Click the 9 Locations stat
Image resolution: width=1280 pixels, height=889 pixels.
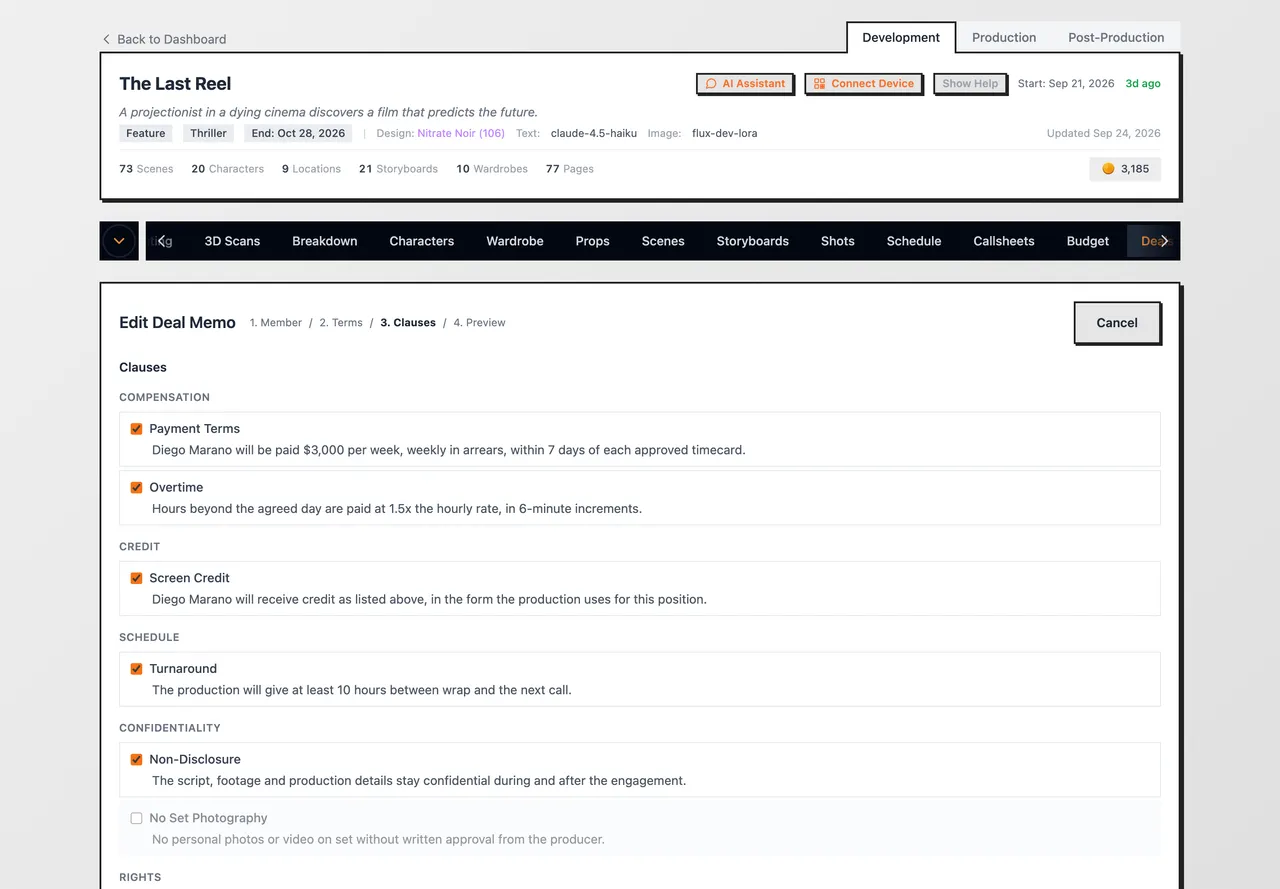pos(311,169)
